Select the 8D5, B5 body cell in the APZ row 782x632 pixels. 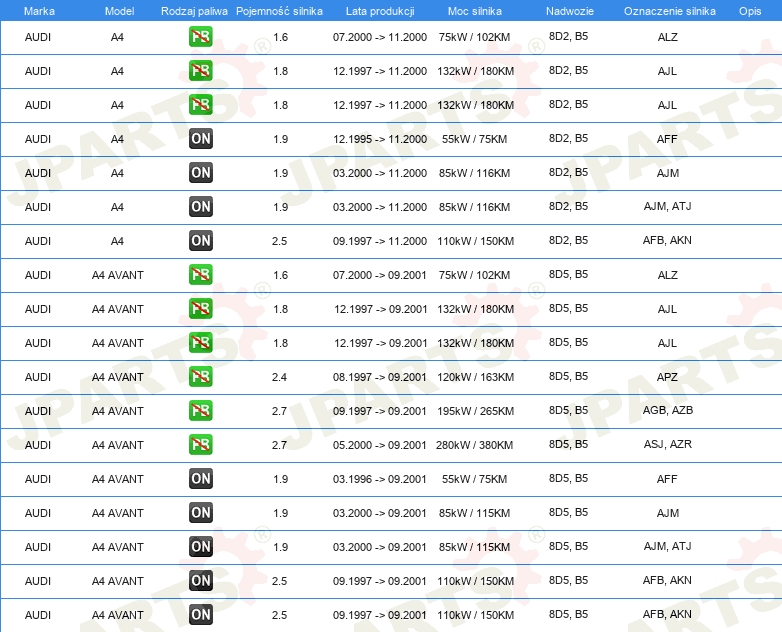[568, 376]
